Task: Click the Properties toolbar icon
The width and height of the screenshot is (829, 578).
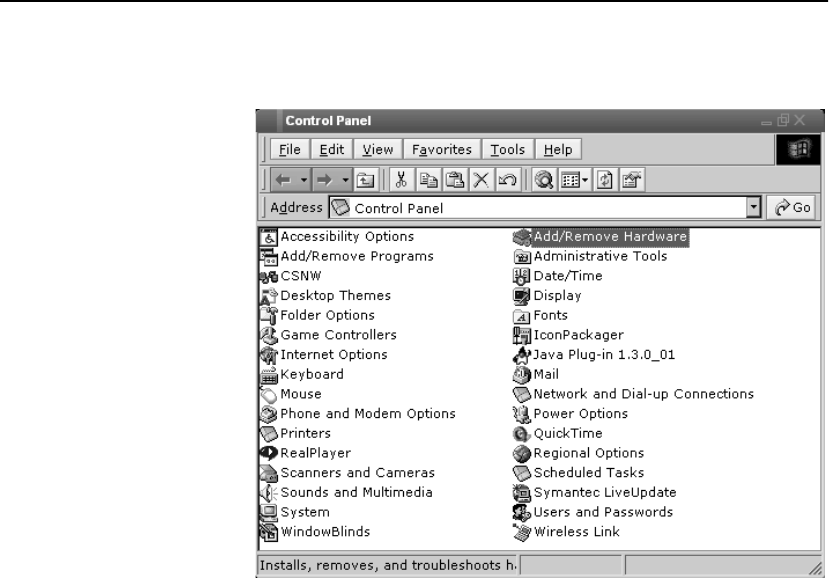Action: click(632, 180)
